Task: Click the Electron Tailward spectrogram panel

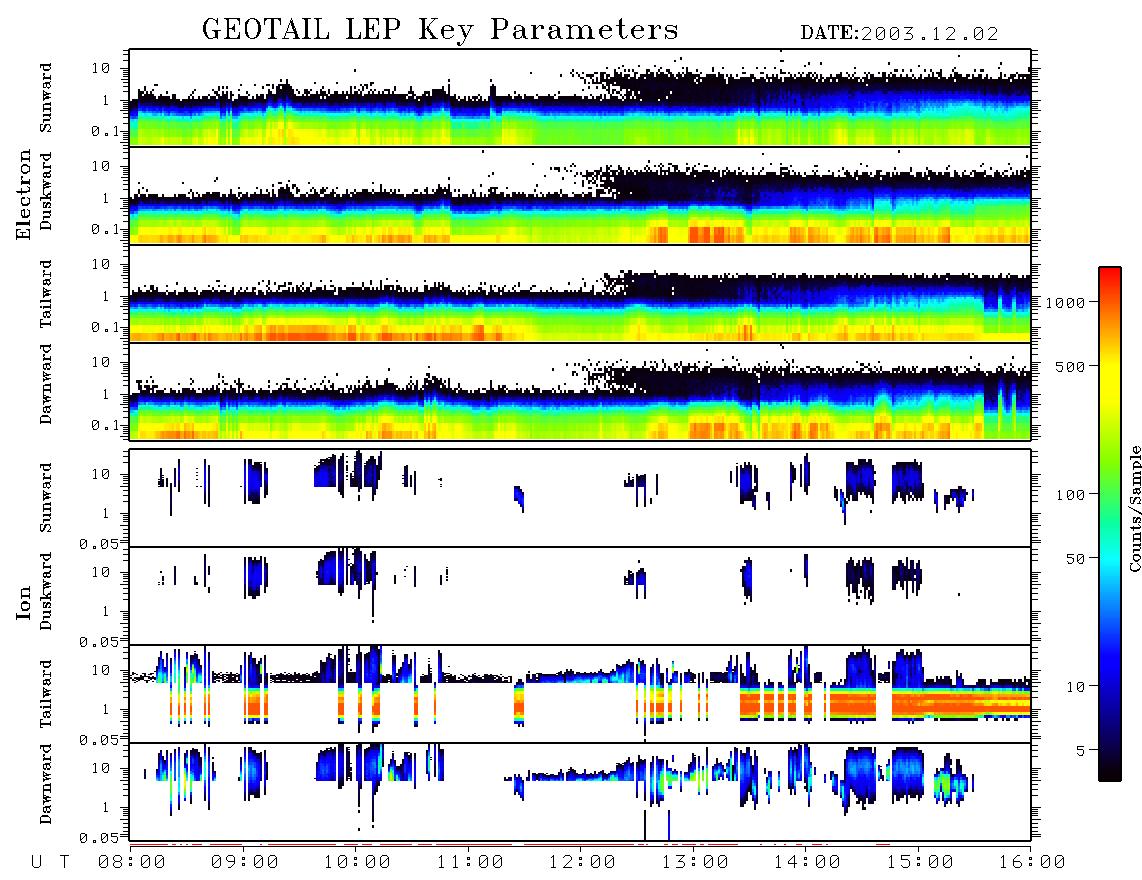Action: tap(580, 294)
